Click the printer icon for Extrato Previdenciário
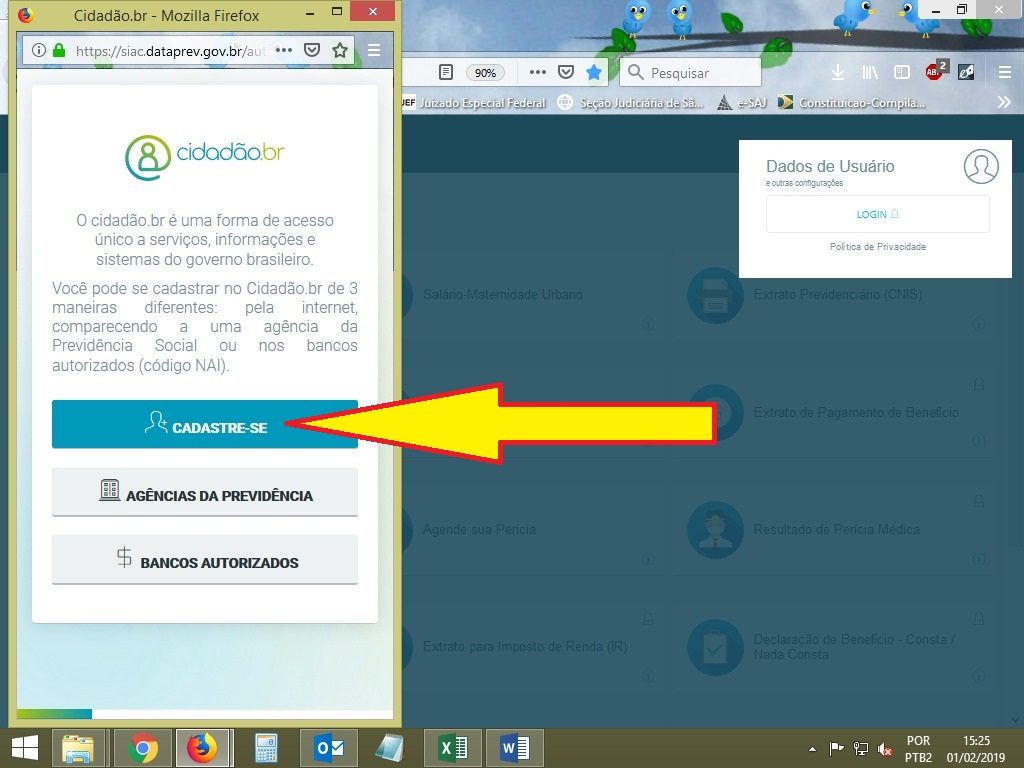This screenshot has height=768, width=1024. [x=715, y=295]
